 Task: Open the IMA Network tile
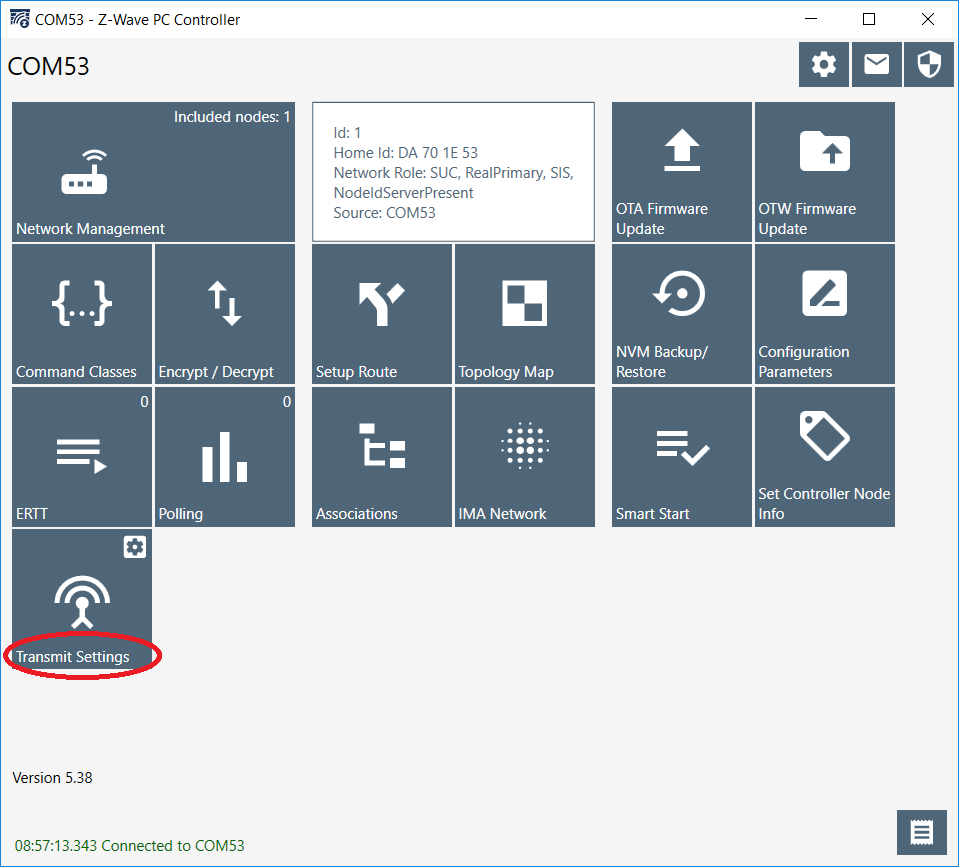point(525,457)
